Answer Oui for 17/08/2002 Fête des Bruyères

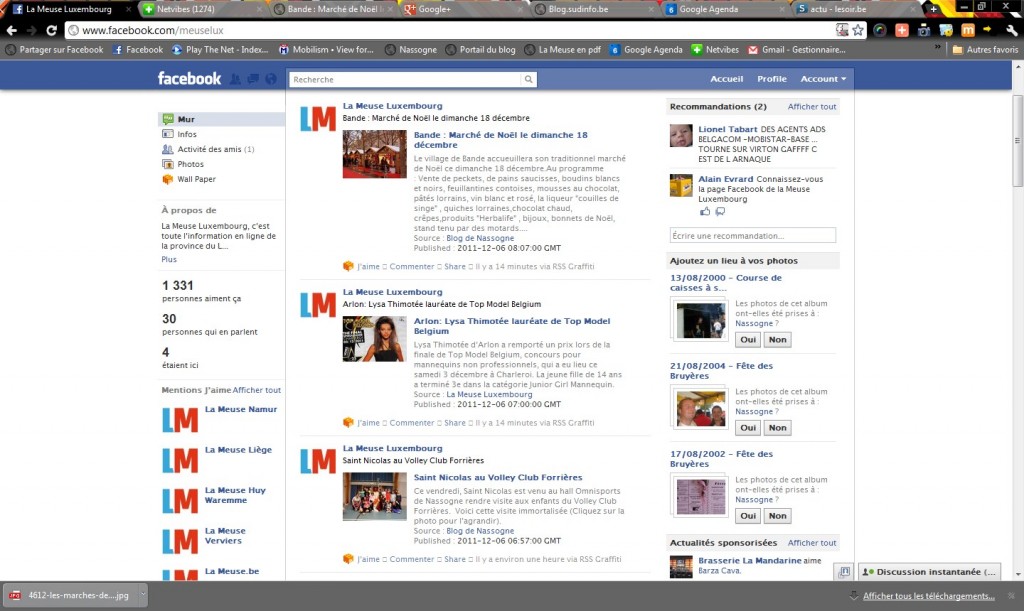click(x=747, y=516)
